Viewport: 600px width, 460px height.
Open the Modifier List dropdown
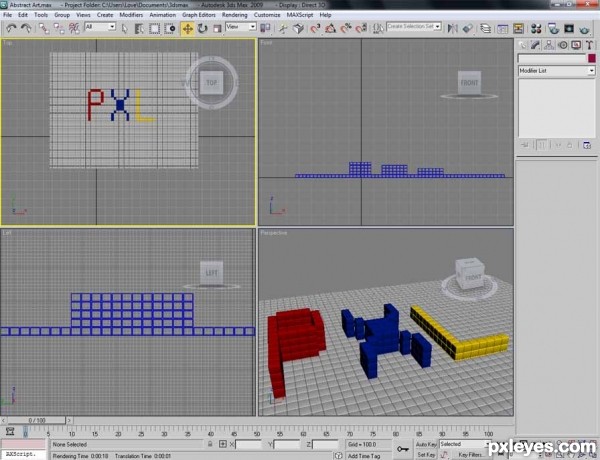[557, 71]
